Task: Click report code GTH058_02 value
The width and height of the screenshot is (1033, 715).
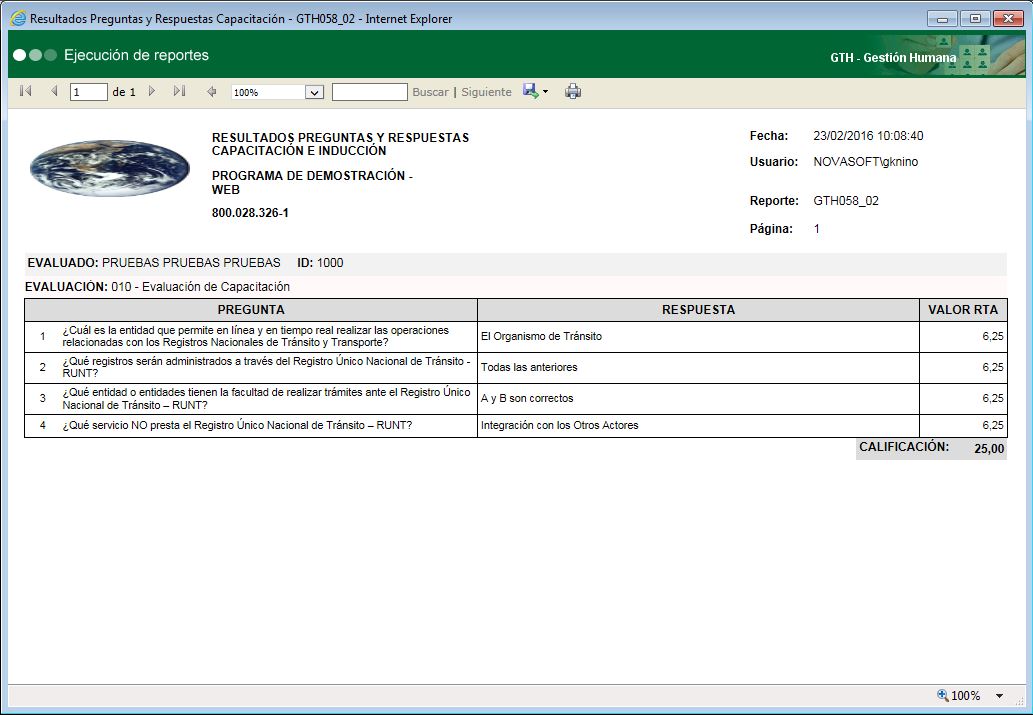Action: pyautogui.click(x=846, y=201)
